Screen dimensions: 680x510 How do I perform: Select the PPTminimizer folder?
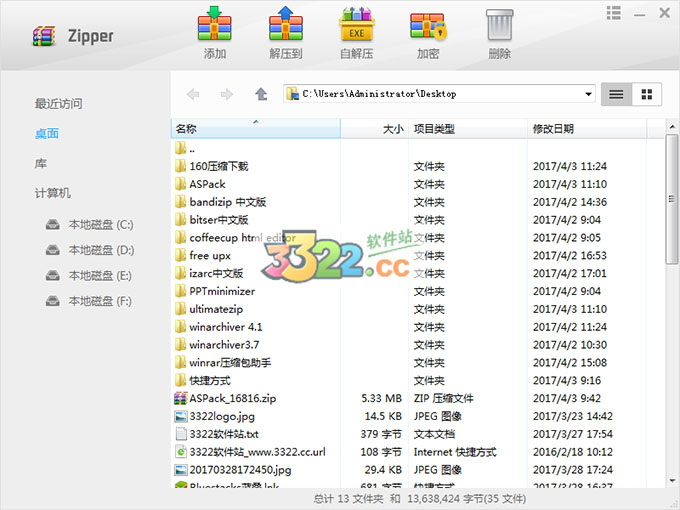[417, 291]
